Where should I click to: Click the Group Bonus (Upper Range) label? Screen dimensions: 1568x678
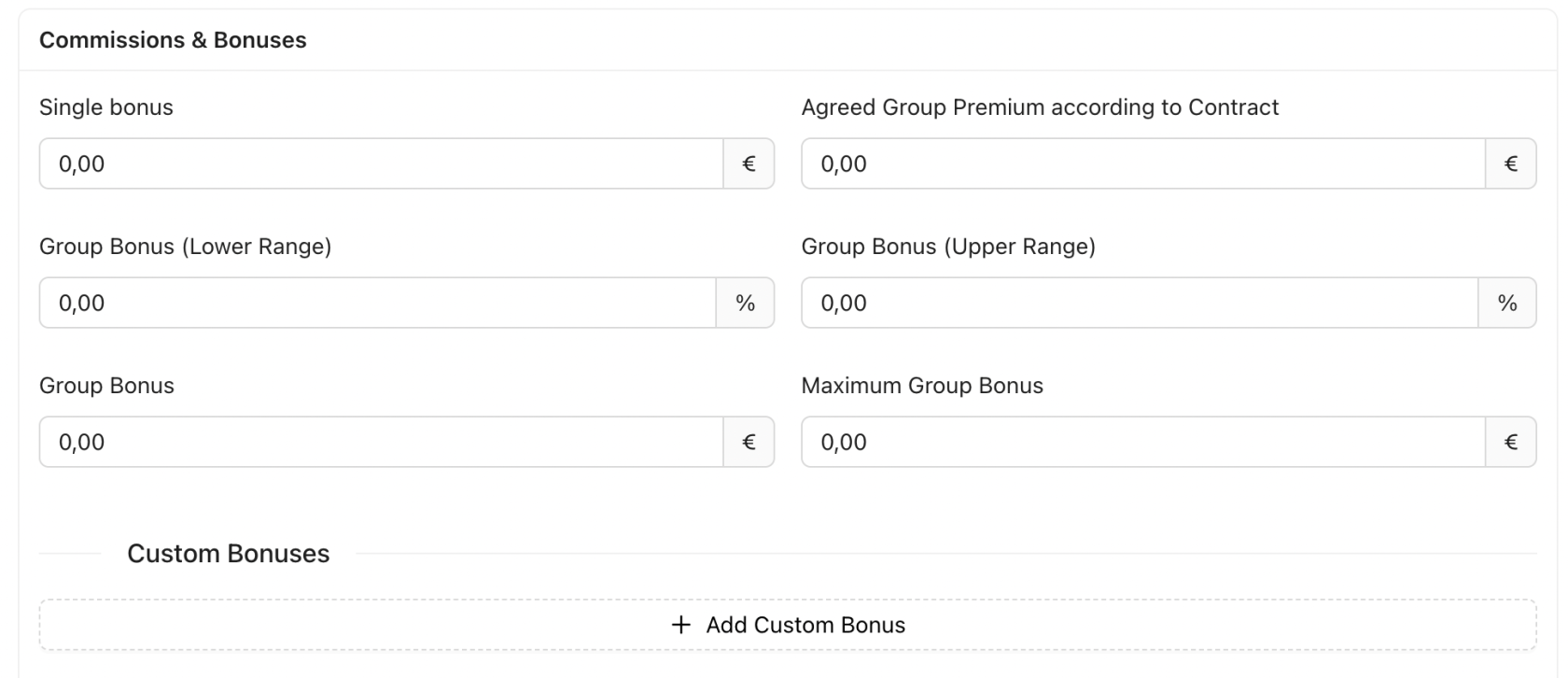pos(948,247)
